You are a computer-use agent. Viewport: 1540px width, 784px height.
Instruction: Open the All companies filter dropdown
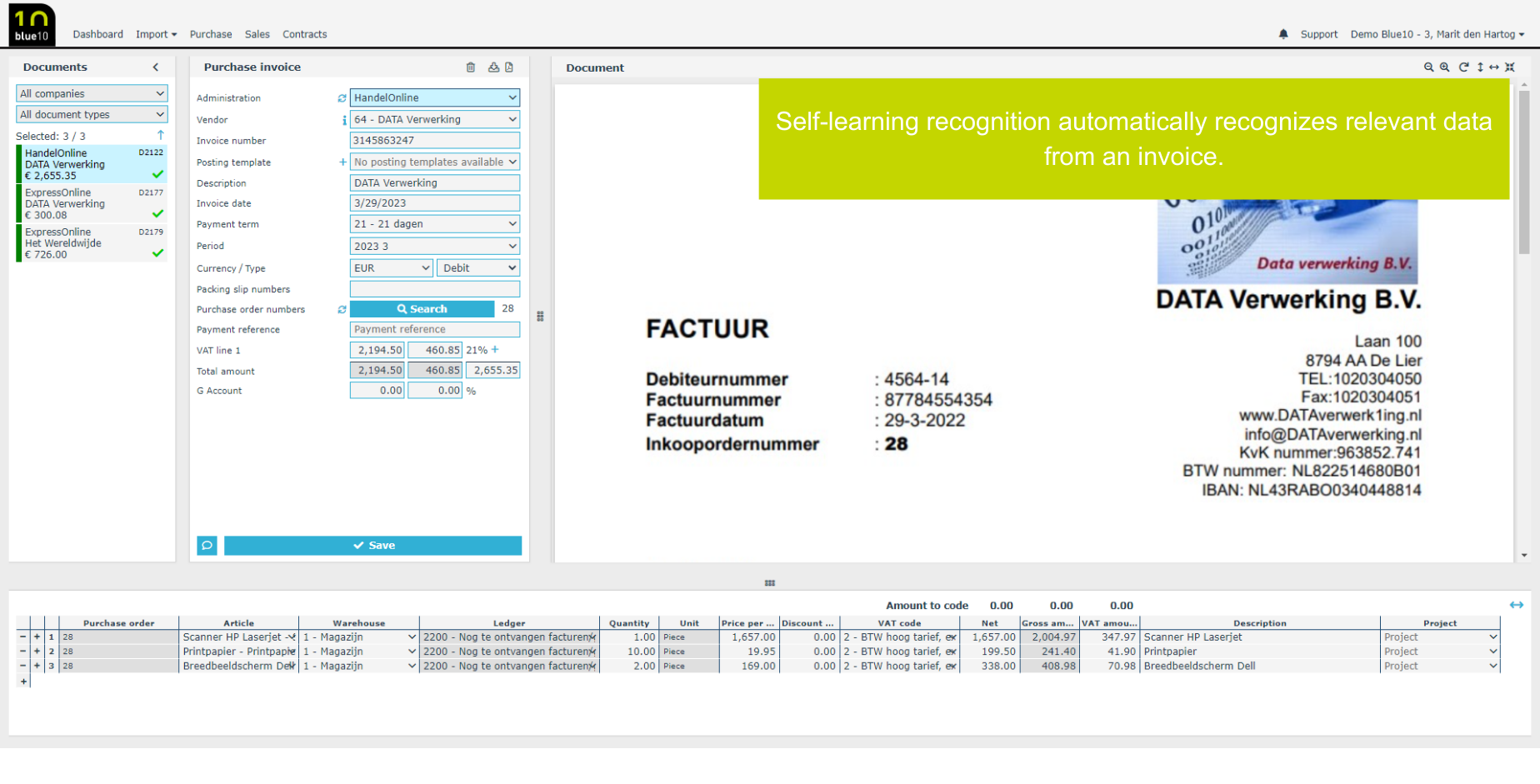pos(92,93)
